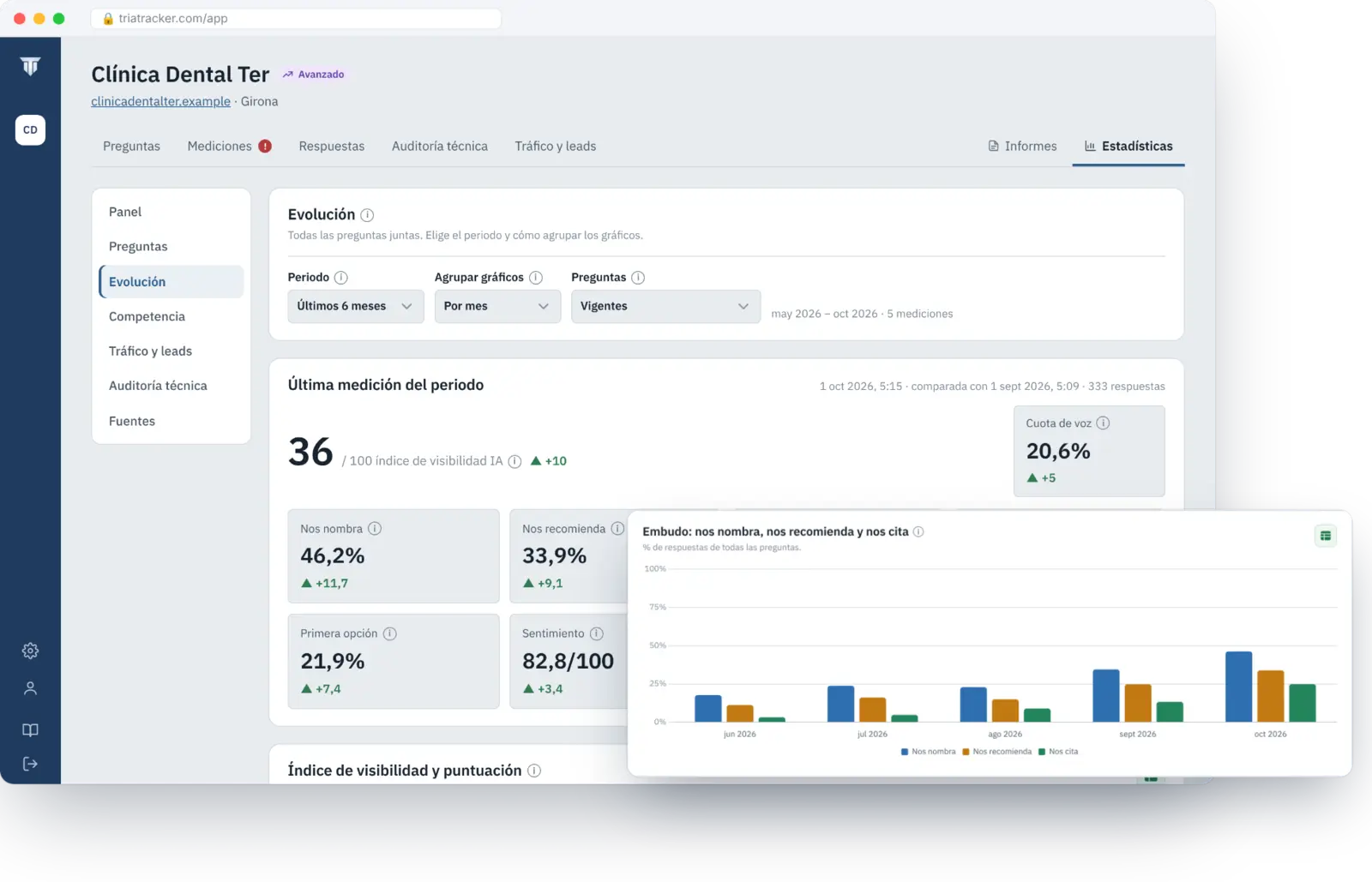Open the Por mes grouping dropdown
Viewport: 1372px width, 882px height.
pyautogui.click(x=497, y=306)
